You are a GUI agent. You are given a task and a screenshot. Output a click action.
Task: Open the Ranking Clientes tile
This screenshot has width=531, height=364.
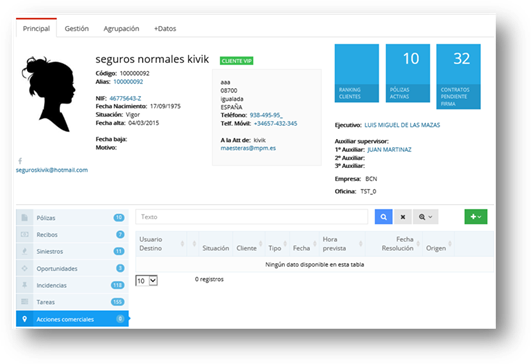click(357, 73)
